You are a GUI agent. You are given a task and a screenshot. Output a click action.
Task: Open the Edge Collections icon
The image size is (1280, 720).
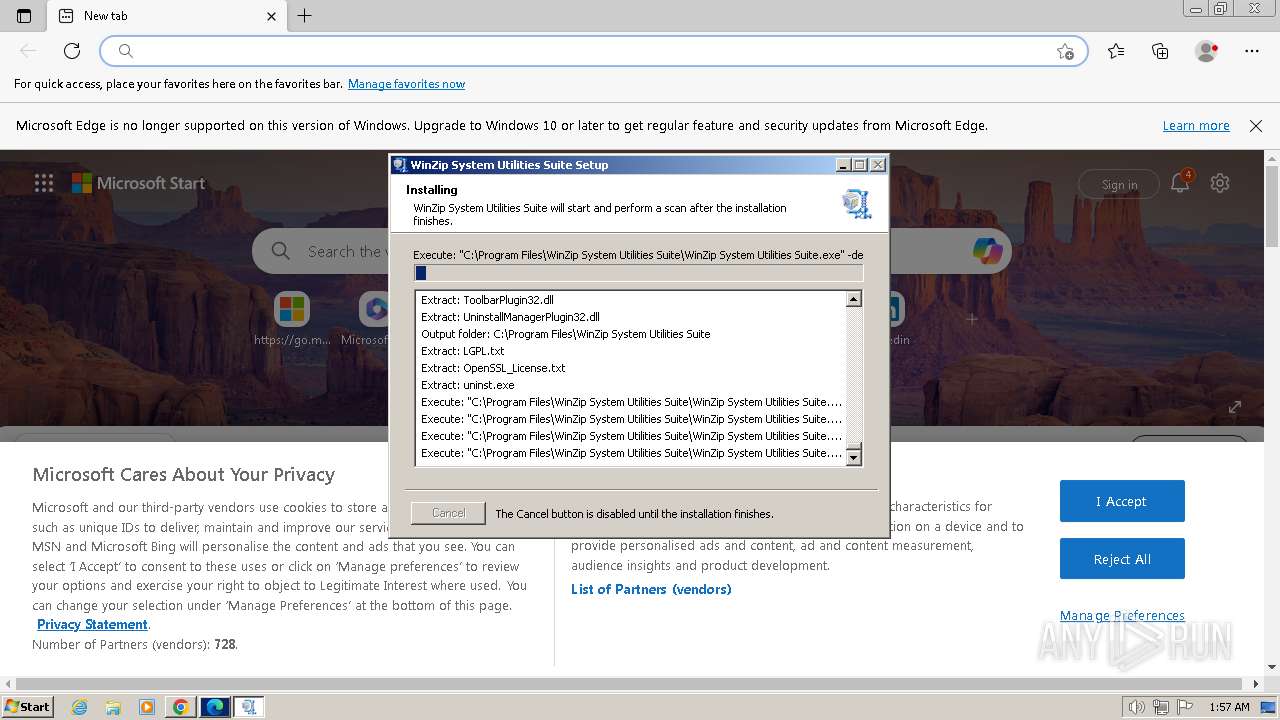click(x=1160, y=51)
